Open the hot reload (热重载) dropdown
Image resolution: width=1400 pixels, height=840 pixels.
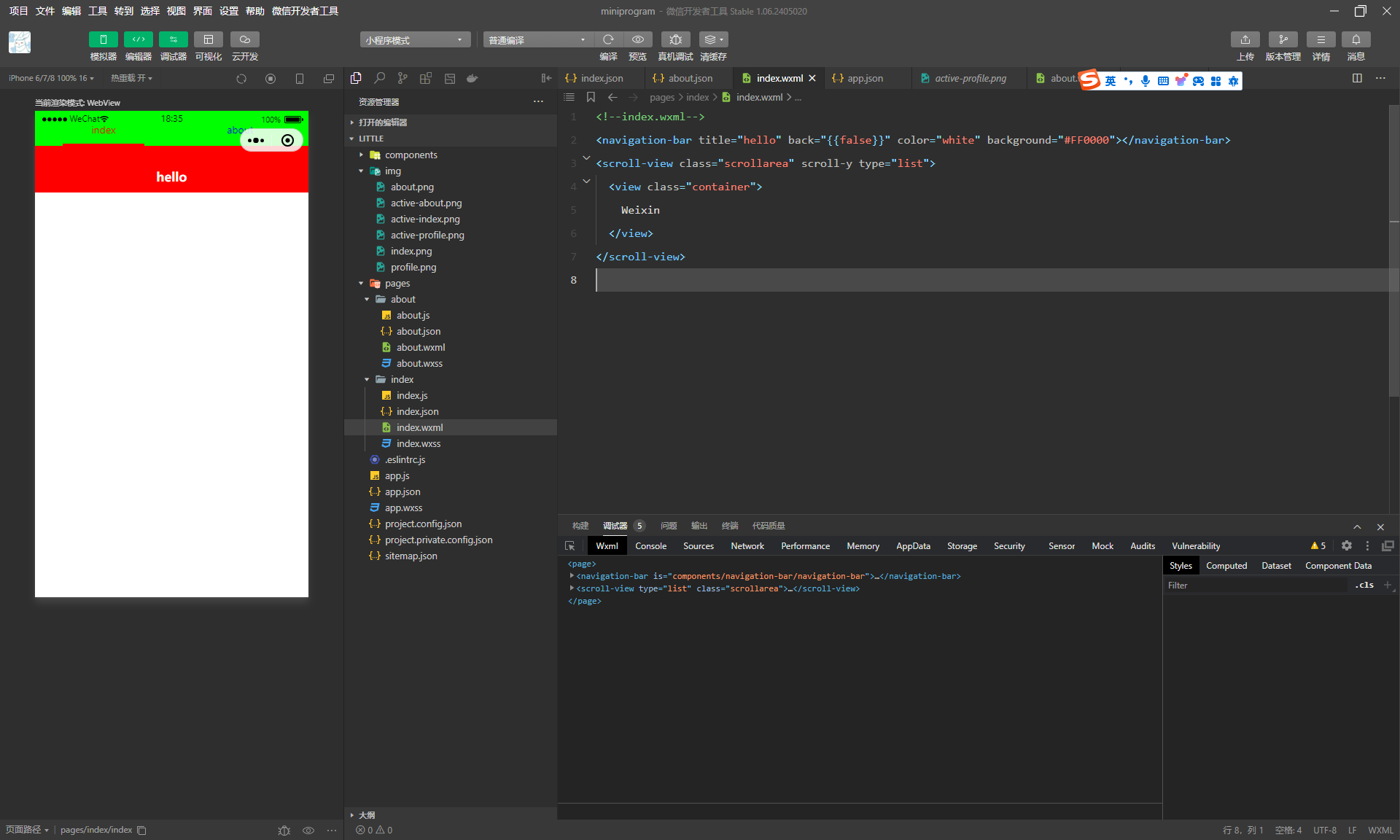[131, 78]
